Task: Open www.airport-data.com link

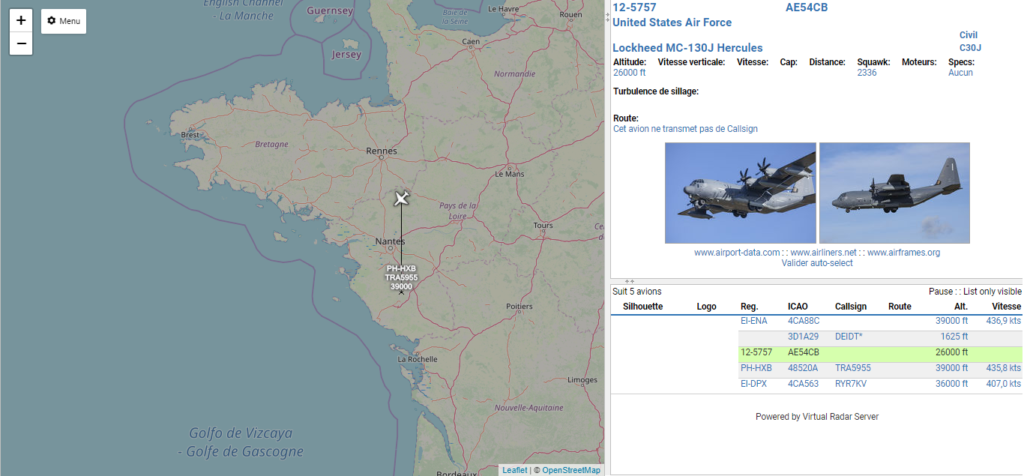Action: click(x=737, y=253)
